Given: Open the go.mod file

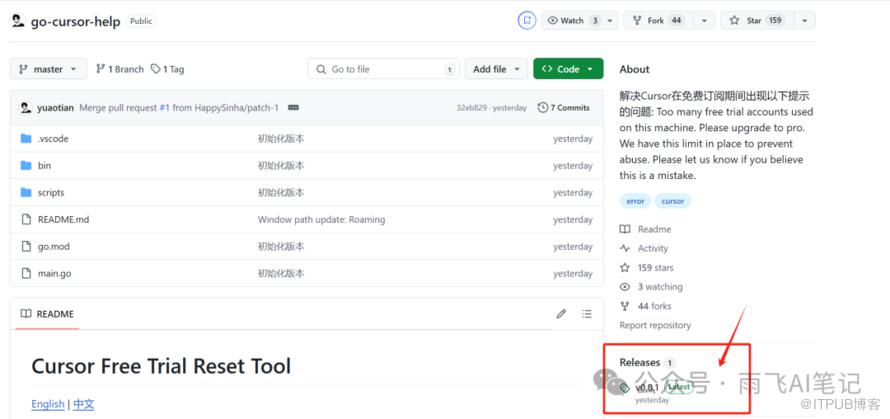Looking at the screenshot, I should pos(54,246).
